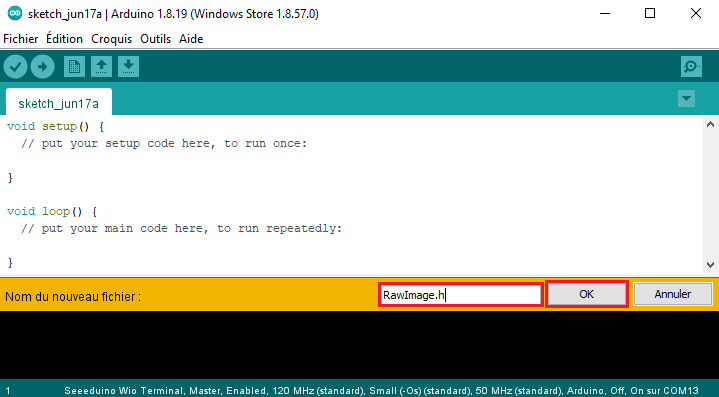Open the Croquis menu
Viewport: 719px width, 397px height.
pyautogui.click(x=111, y=39)
